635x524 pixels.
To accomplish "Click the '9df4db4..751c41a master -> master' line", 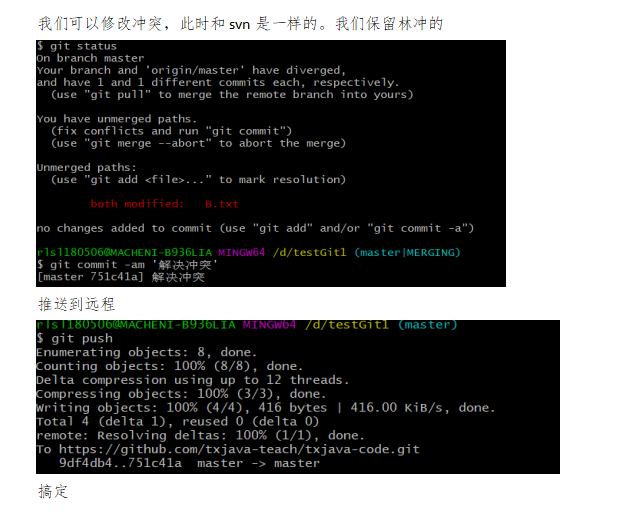I will coord(189,463).
